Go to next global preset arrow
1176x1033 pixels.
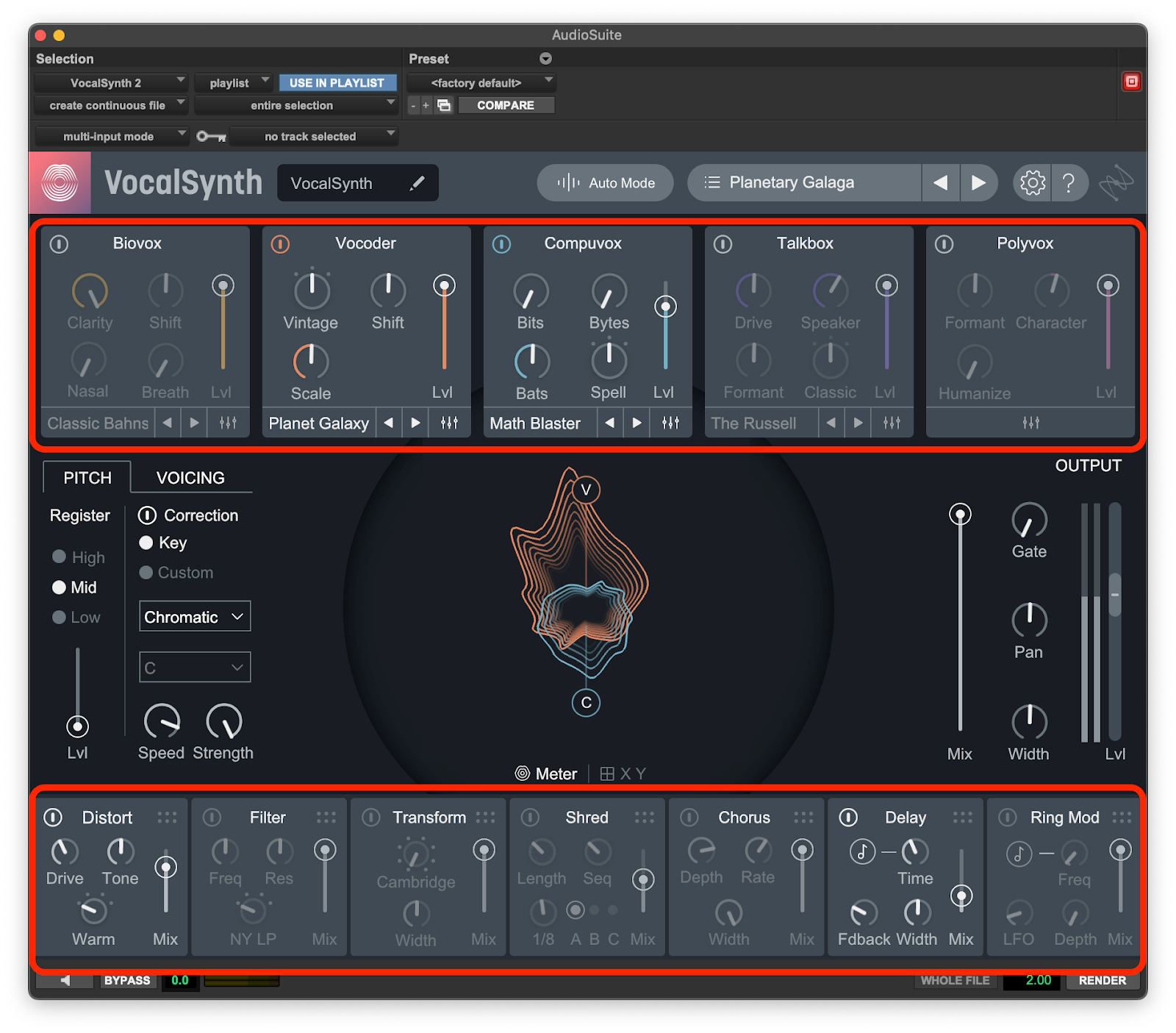click(978, 182)
